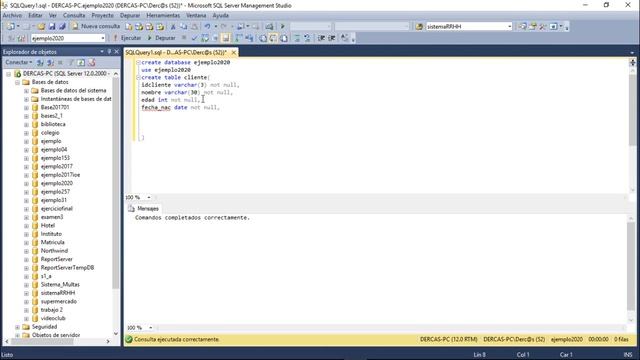Click the Depurar button in toolbar
This screenshot has width=640, height=360.
click(x=161, y=38)
